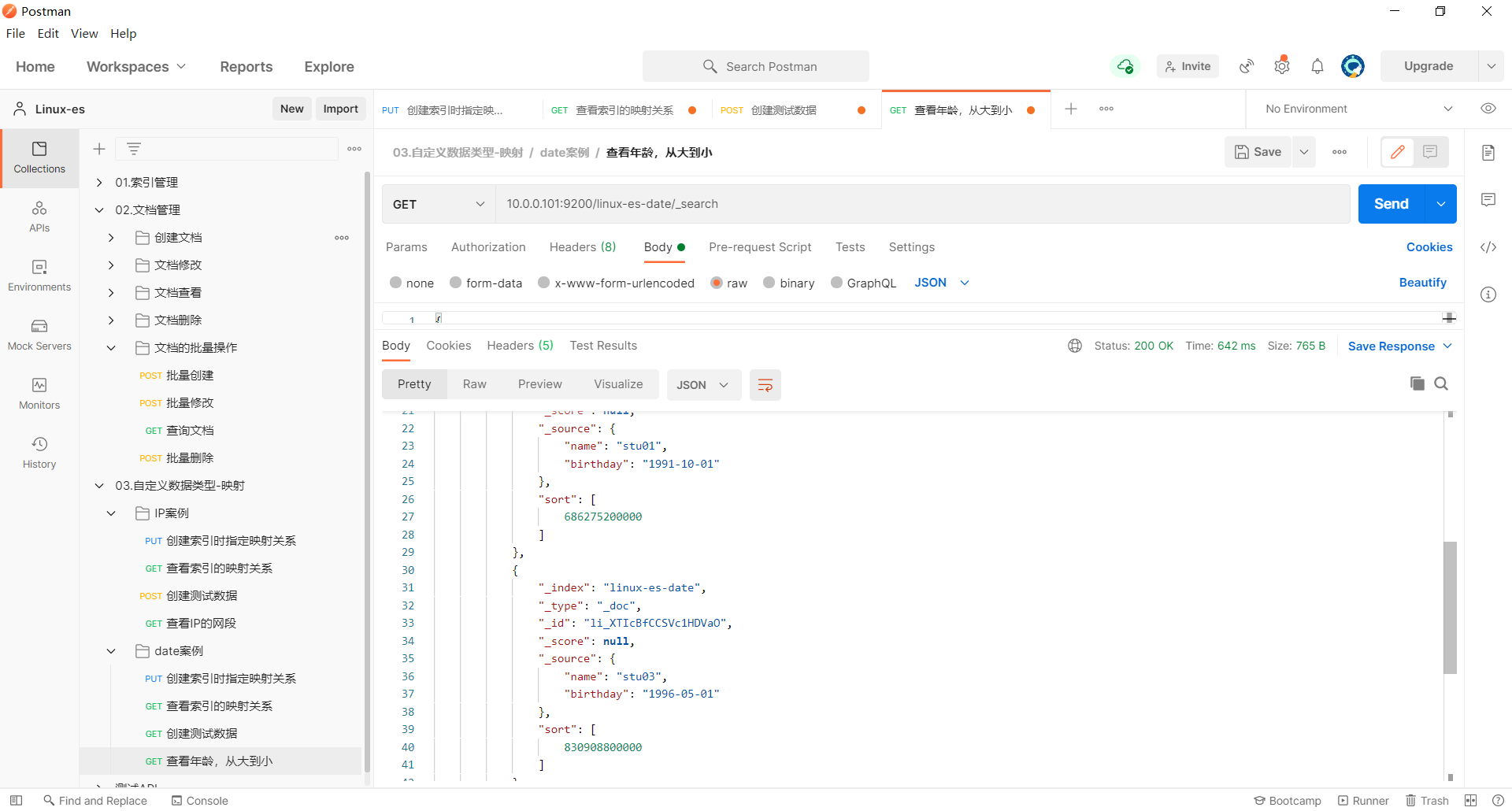Click the network globe icon near status
1512x811 pixels.
point(1075,346)
